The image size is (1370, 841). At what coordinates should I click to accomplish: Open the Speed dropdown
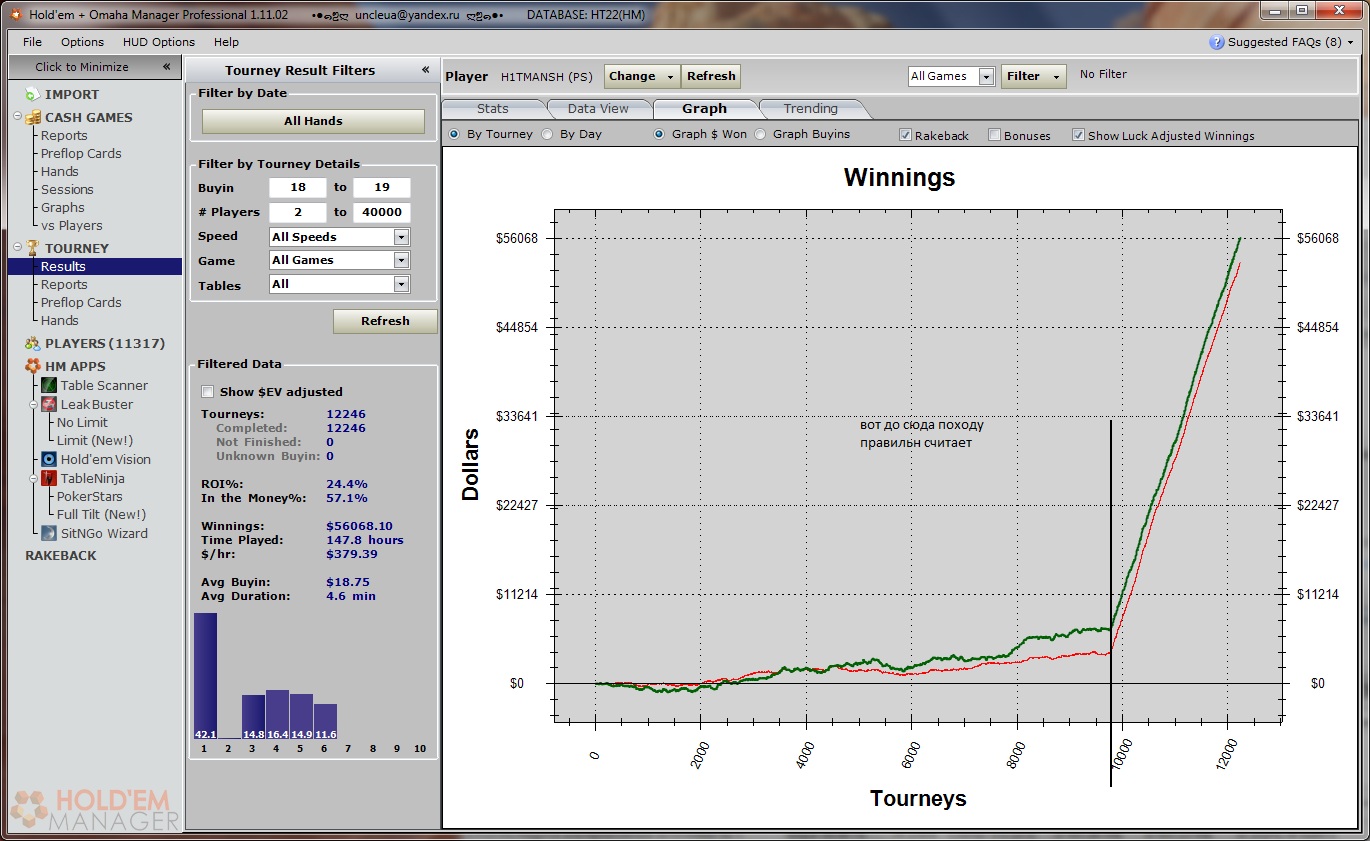401,237
